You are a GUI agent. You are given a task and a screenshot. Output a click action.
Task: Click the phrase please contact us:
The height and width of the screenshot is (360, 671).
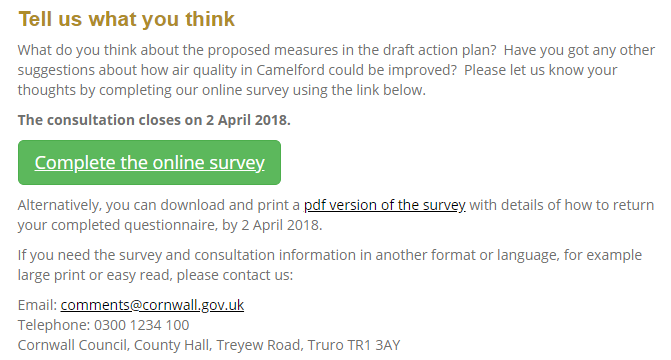pyautogui.click(x=235, y=275)
